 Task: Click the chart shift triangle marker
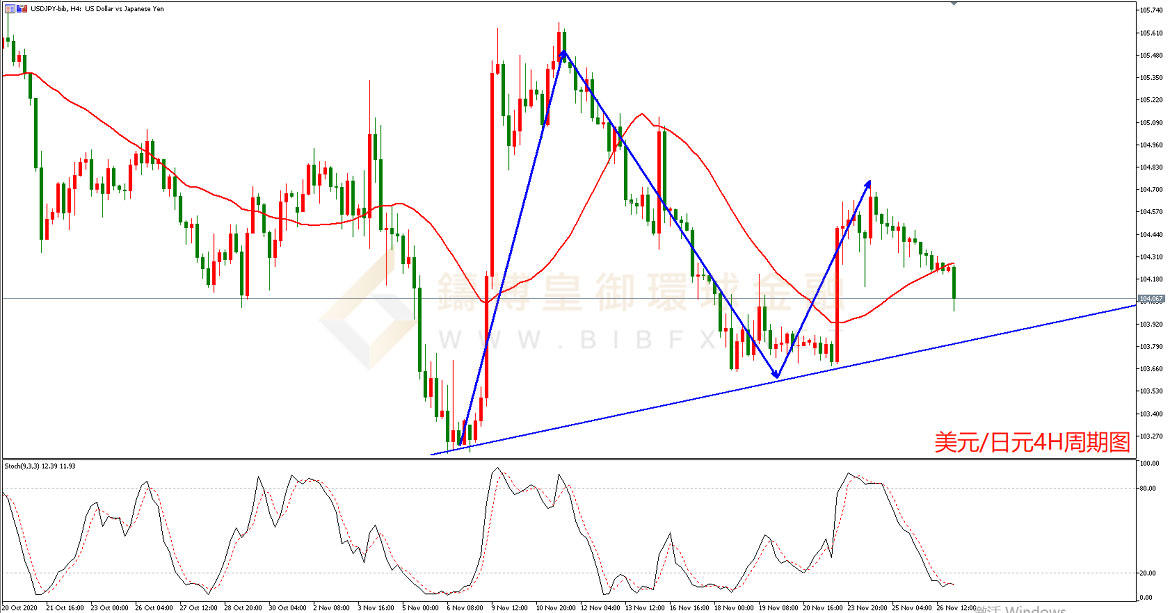click(953, 4)
